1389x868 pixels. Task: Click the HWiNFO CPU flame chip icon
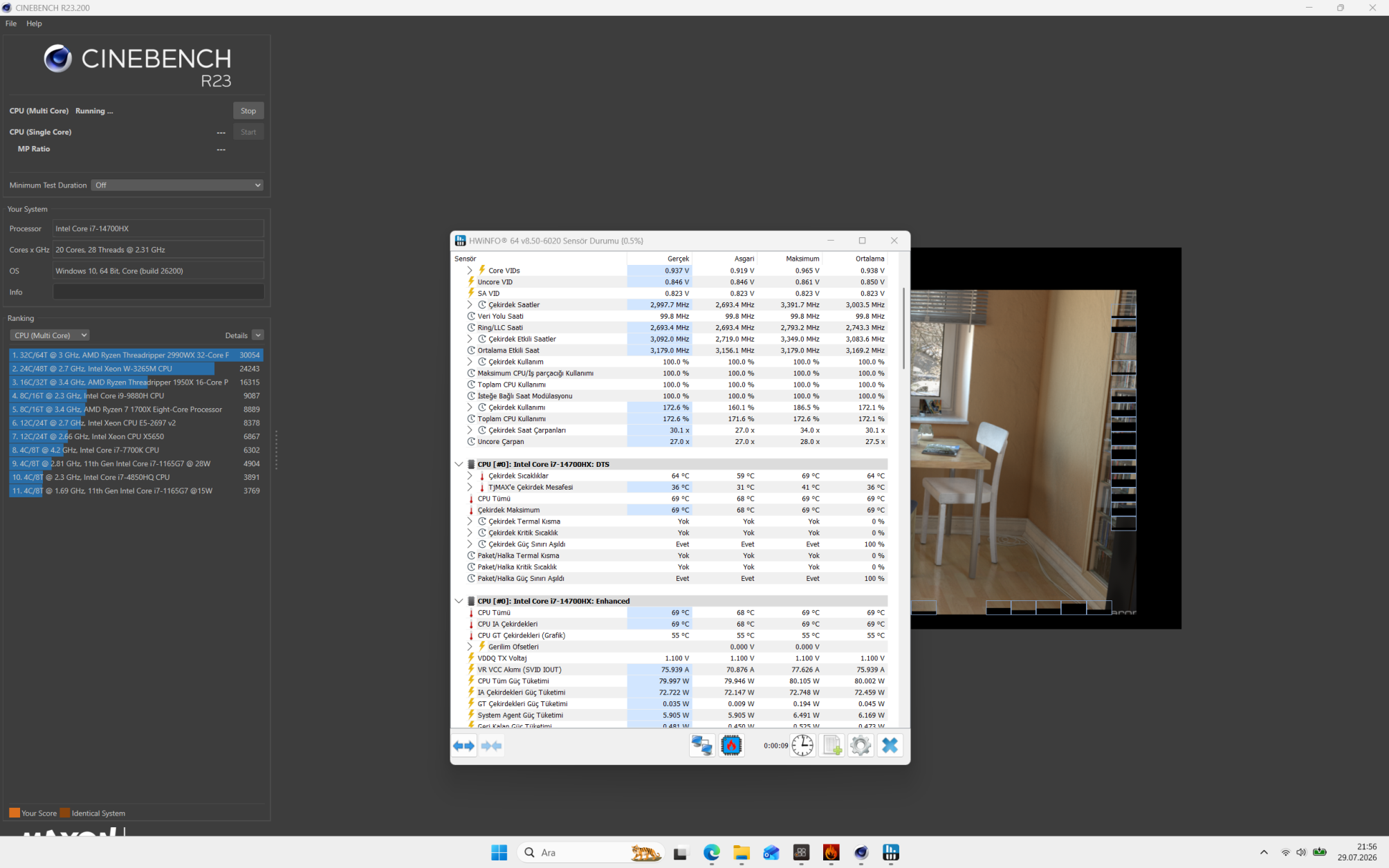731,746
